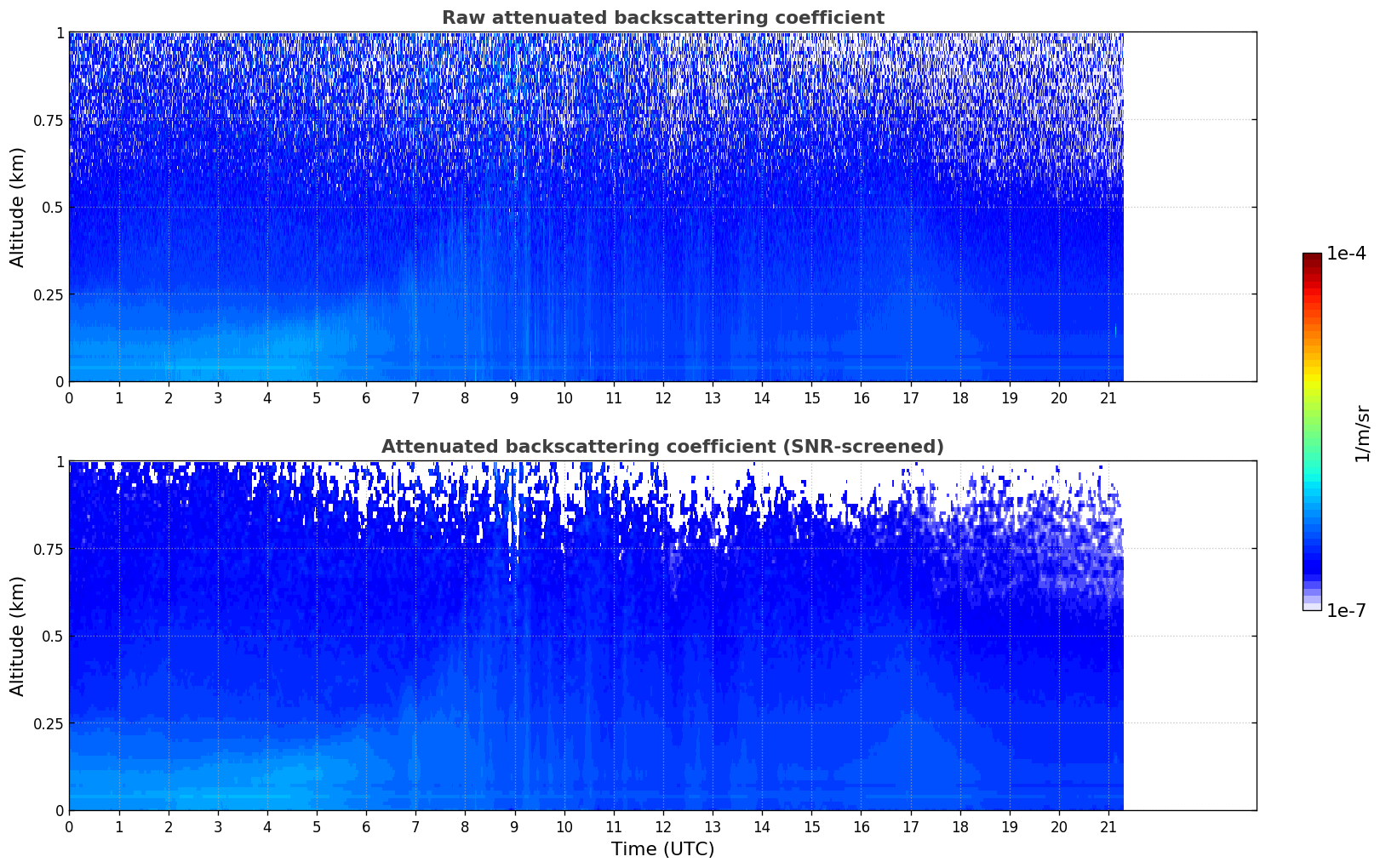Click time tick 13 under the bottom plot

click(x=713, y=826)
